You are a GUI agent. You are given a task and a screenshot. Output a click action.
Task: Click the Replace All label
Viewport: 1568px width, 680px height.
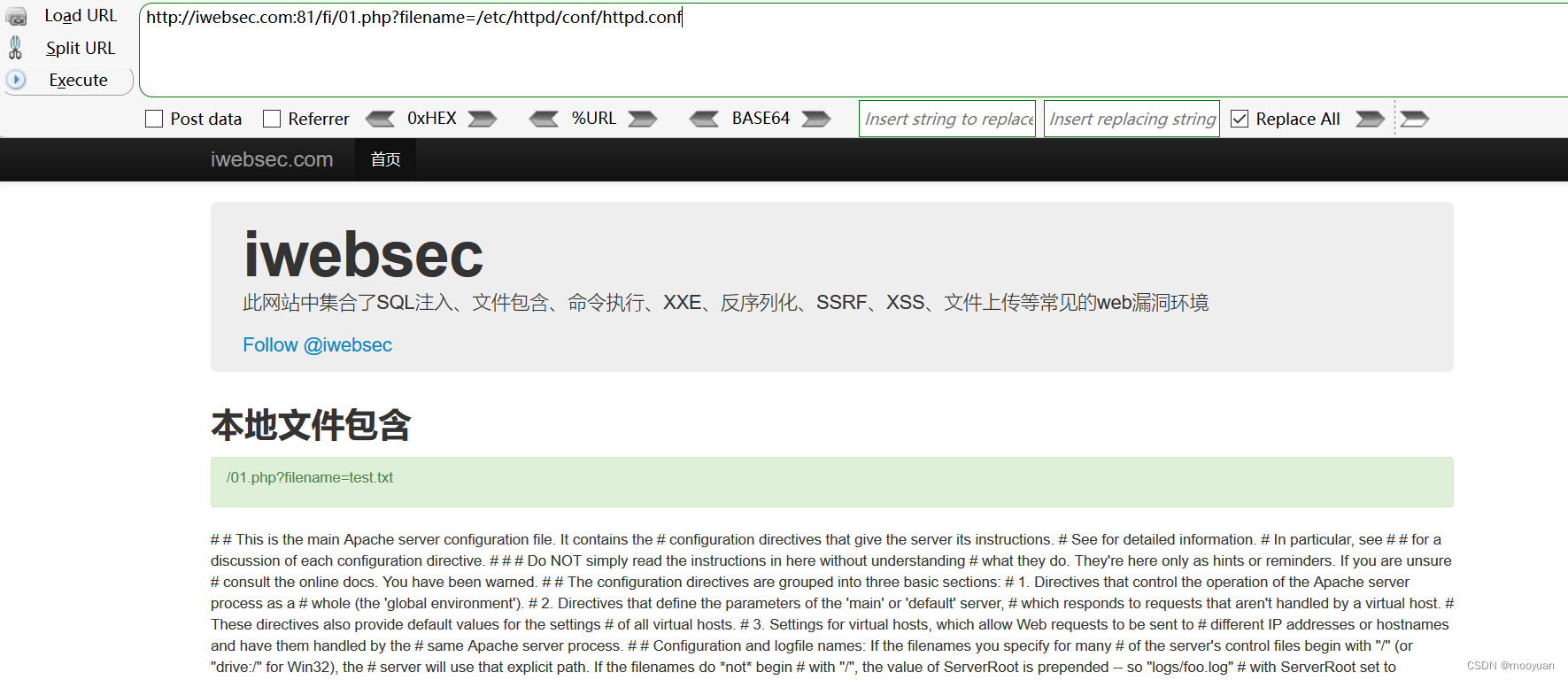[1298, 119]
